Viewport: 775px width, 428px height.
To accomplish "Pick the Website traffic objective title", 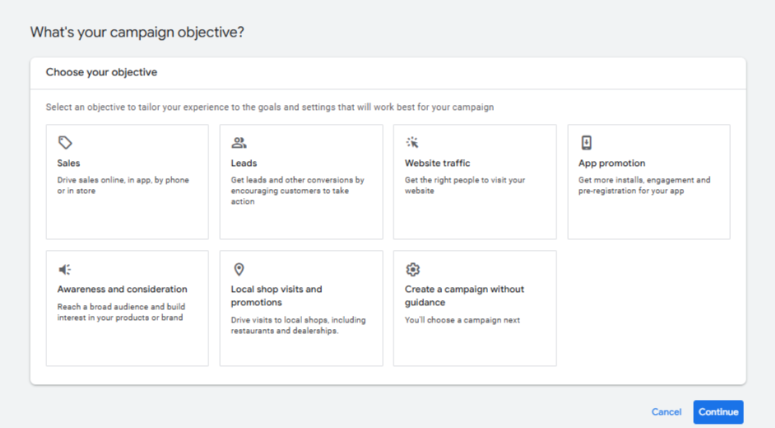I will coord(437,163).
